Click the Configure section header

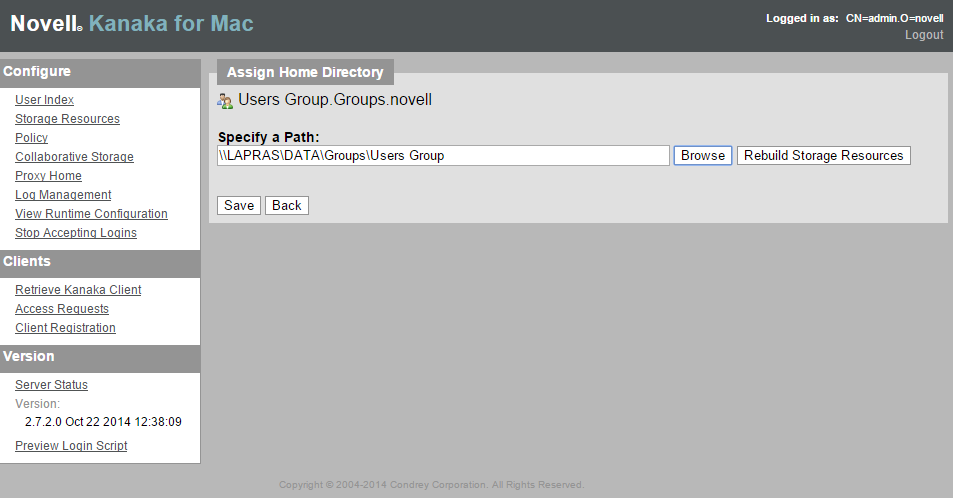(x=100, y=72)
